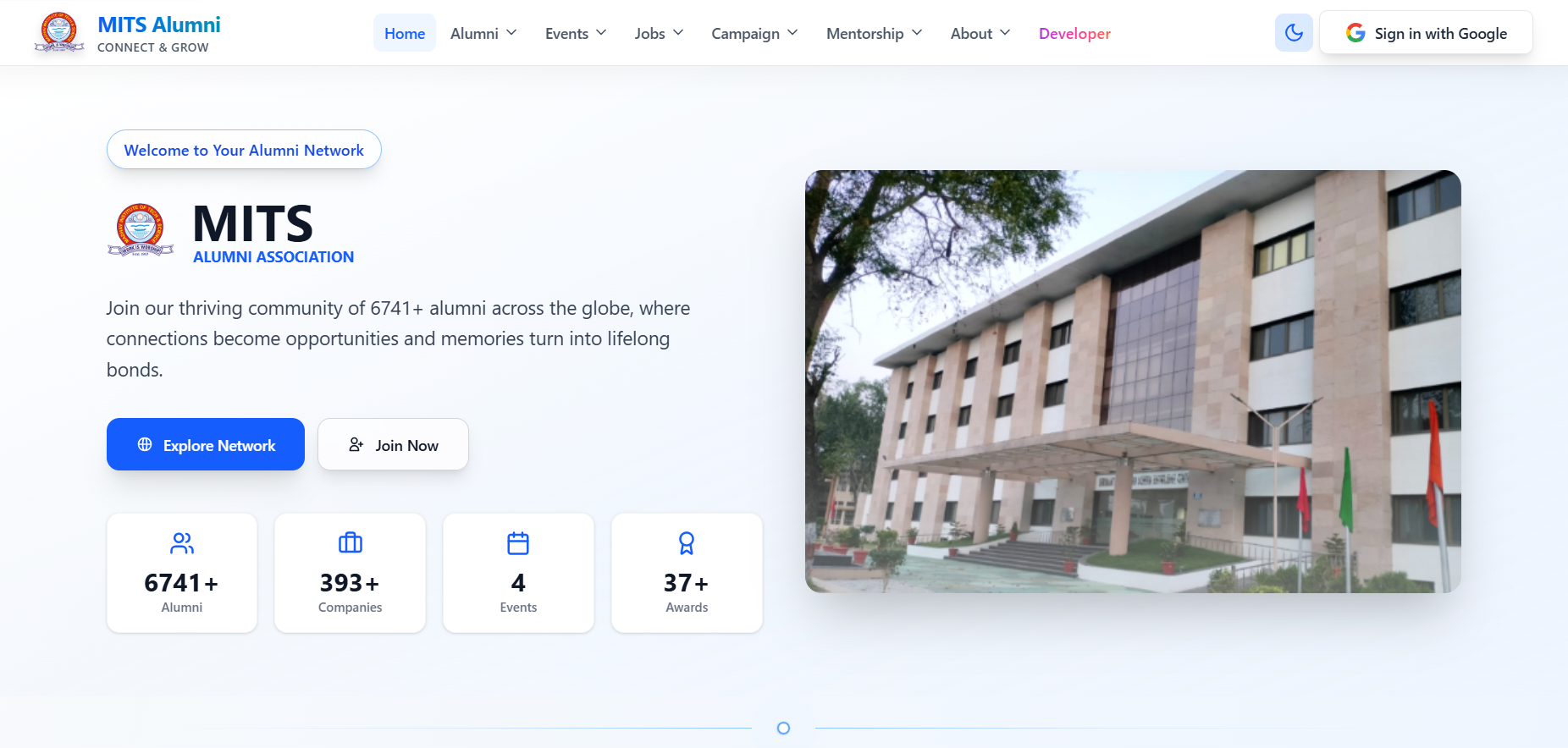Expand the Alumni dropdown menu

(483, 33)
